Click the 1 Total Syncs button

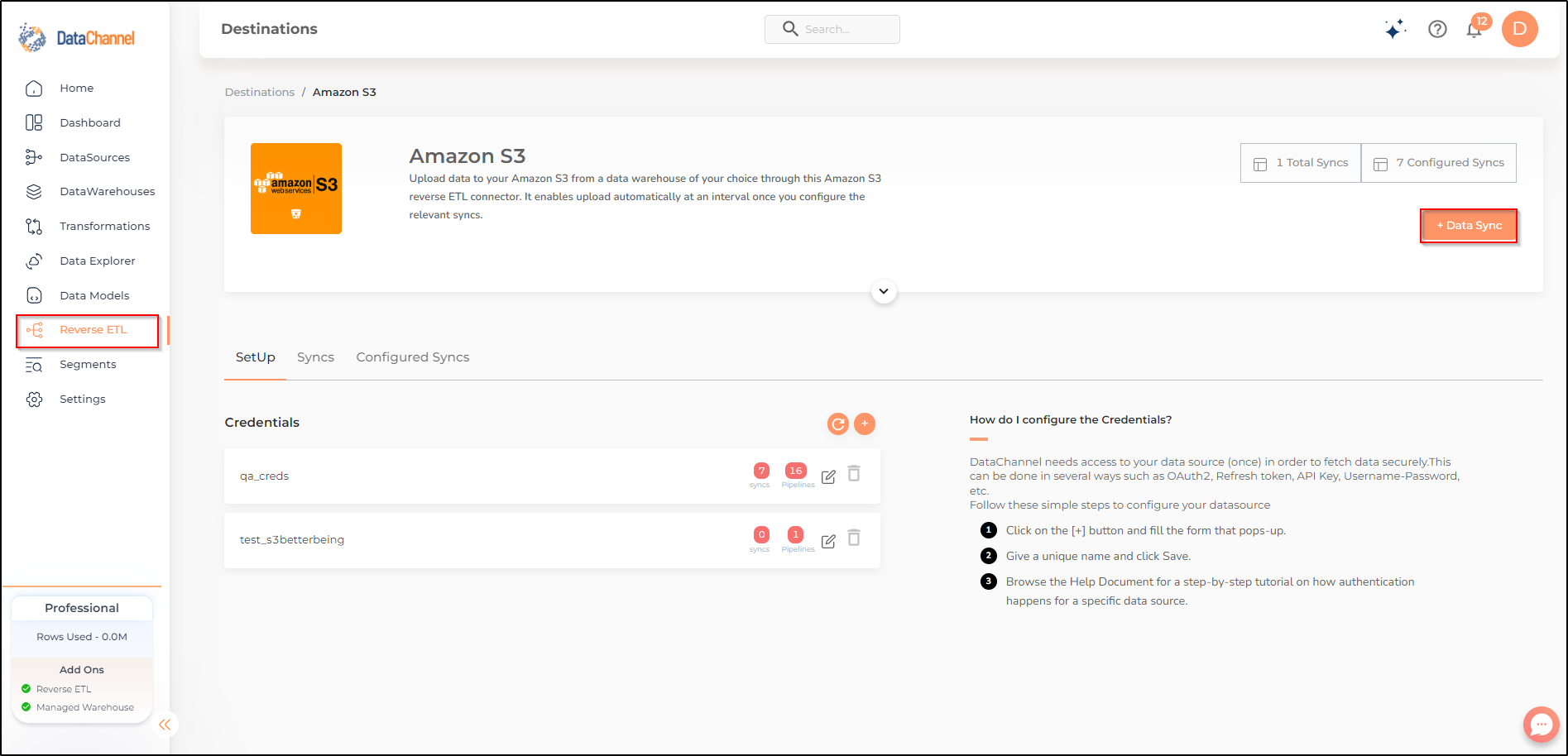[x=1301, y=163]
